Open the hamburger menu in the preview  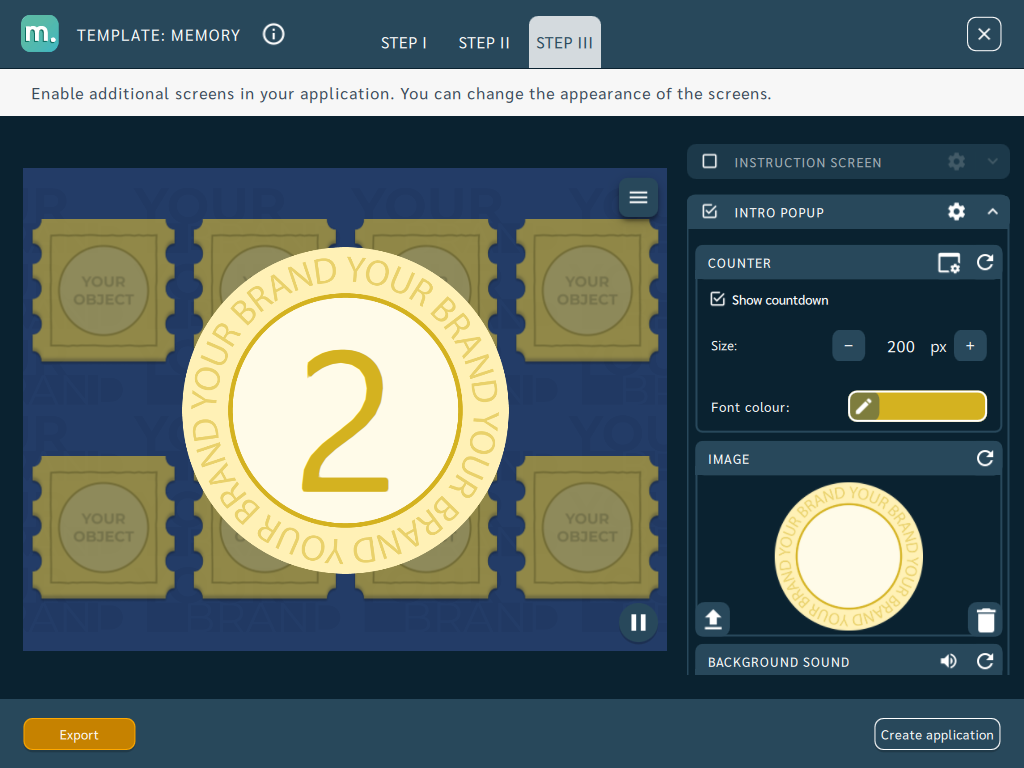pyautogui.click(x=638, y=197)
